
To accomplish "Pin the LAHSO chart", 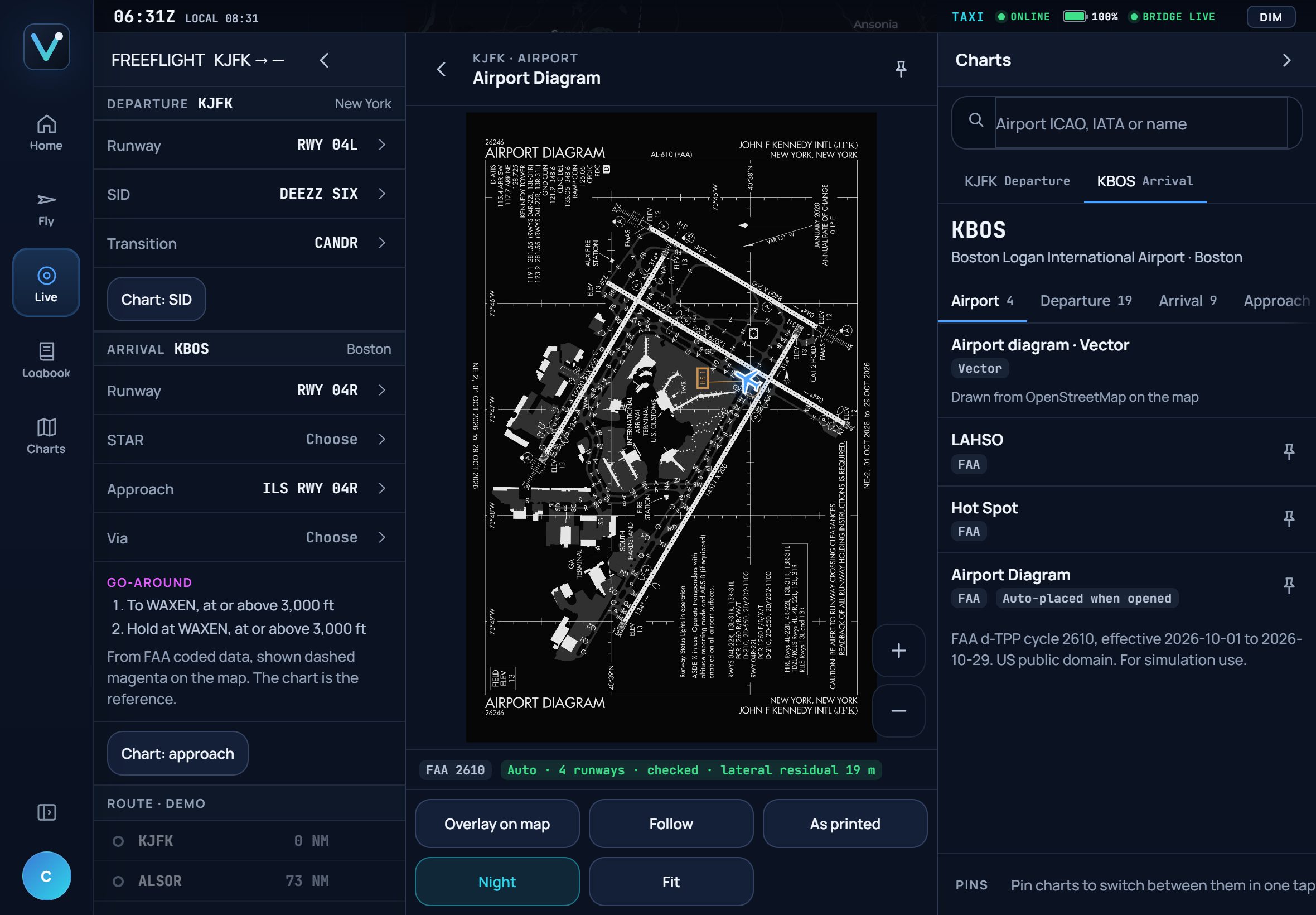I will [1289, 452].
